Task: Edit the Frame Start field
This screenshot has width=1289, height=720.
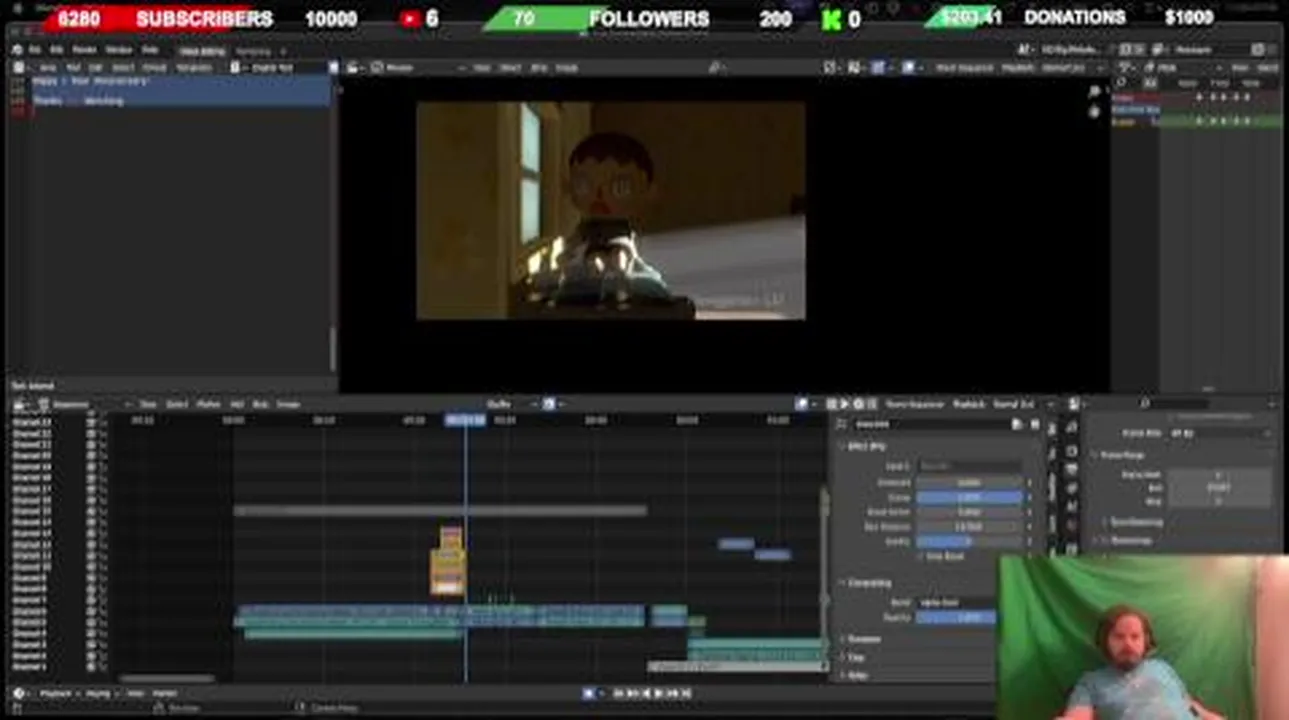Action: coord(1219,475)
